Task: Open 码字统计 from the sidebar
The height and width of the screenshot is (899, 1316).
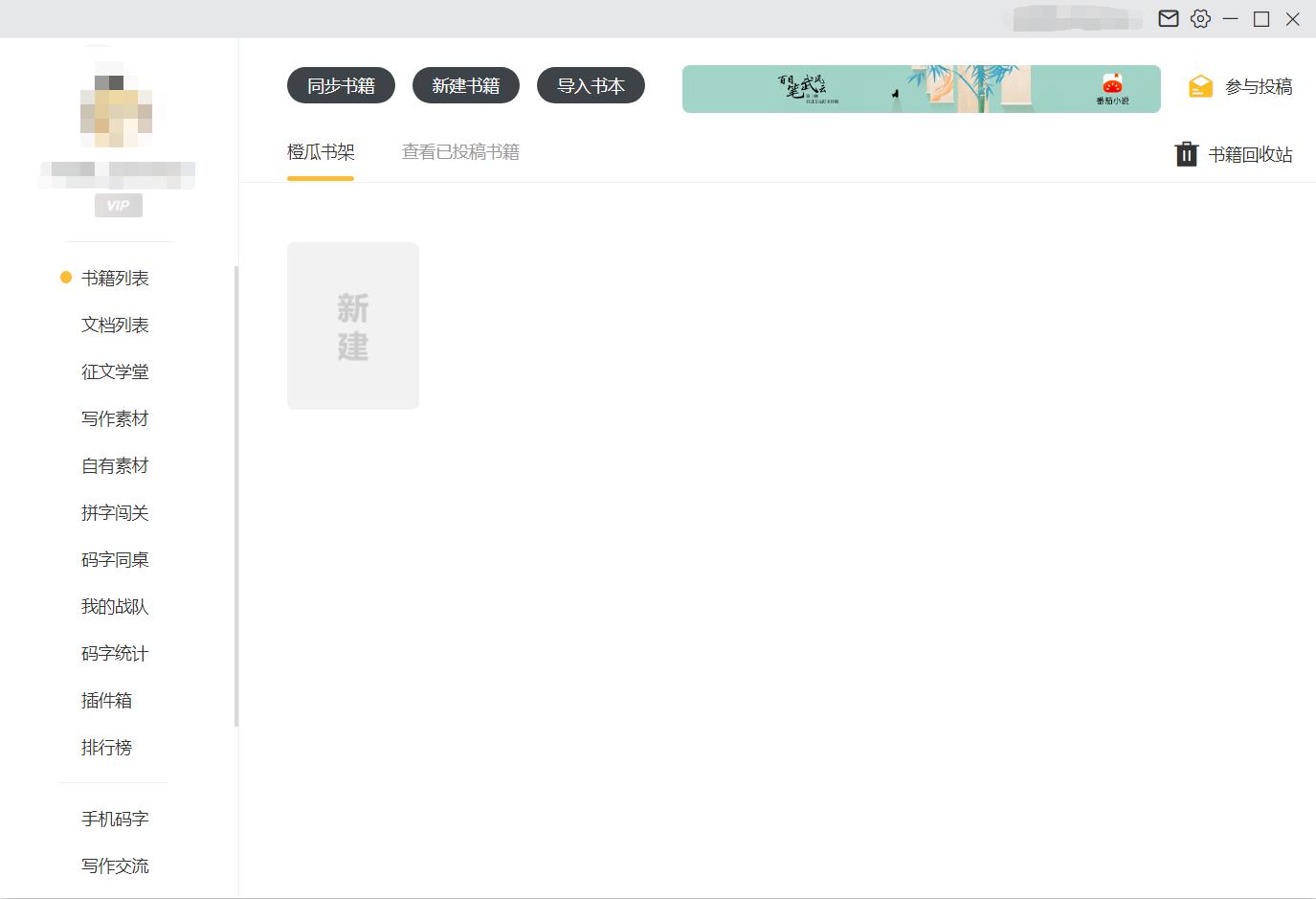Action: point(115,654)
